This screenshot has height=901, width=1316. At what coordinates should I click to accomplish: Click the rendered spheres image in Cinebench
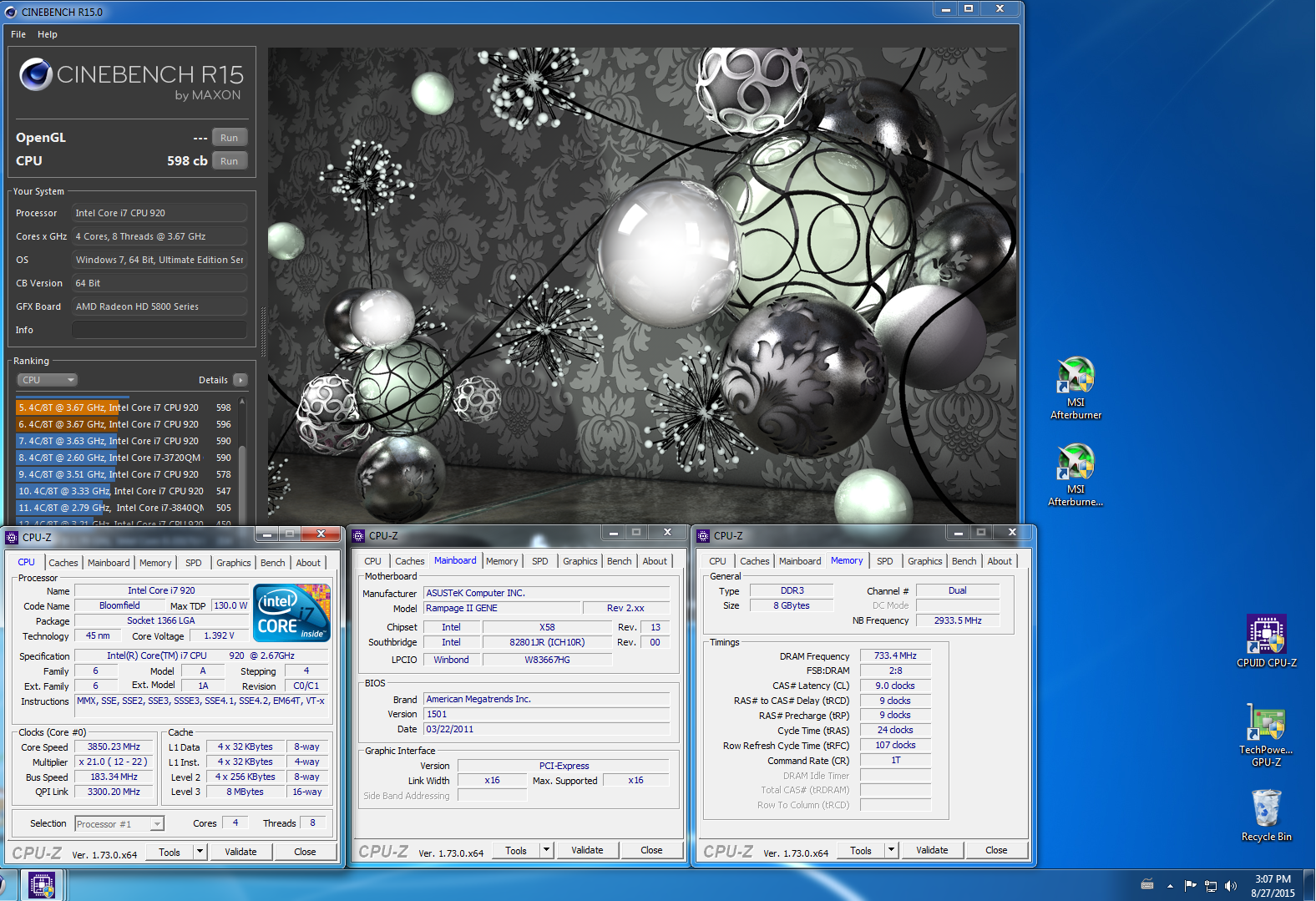point(642,286)
